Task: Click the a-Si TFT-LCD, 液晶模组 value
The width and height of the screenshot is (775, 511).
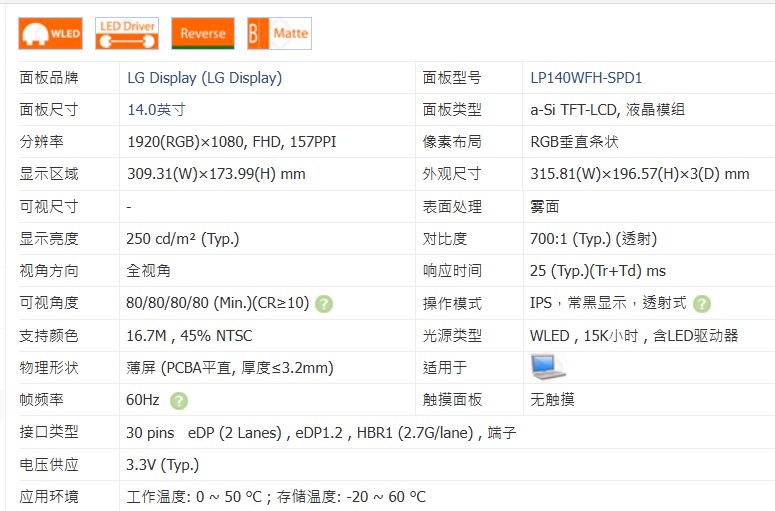Action: point(607,110)
